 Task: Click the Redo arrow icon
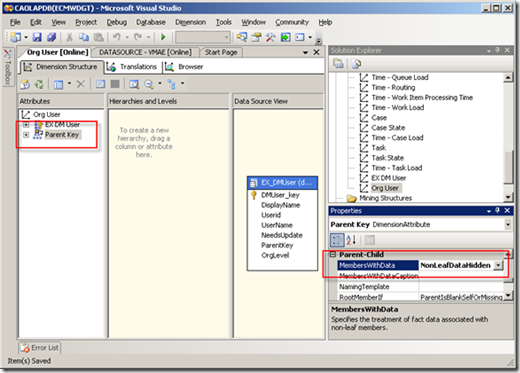click(138, 37)
